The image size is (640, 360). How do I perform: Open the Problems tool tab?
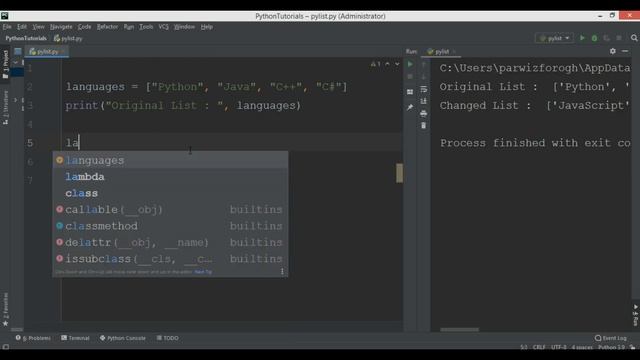[33, 338]
